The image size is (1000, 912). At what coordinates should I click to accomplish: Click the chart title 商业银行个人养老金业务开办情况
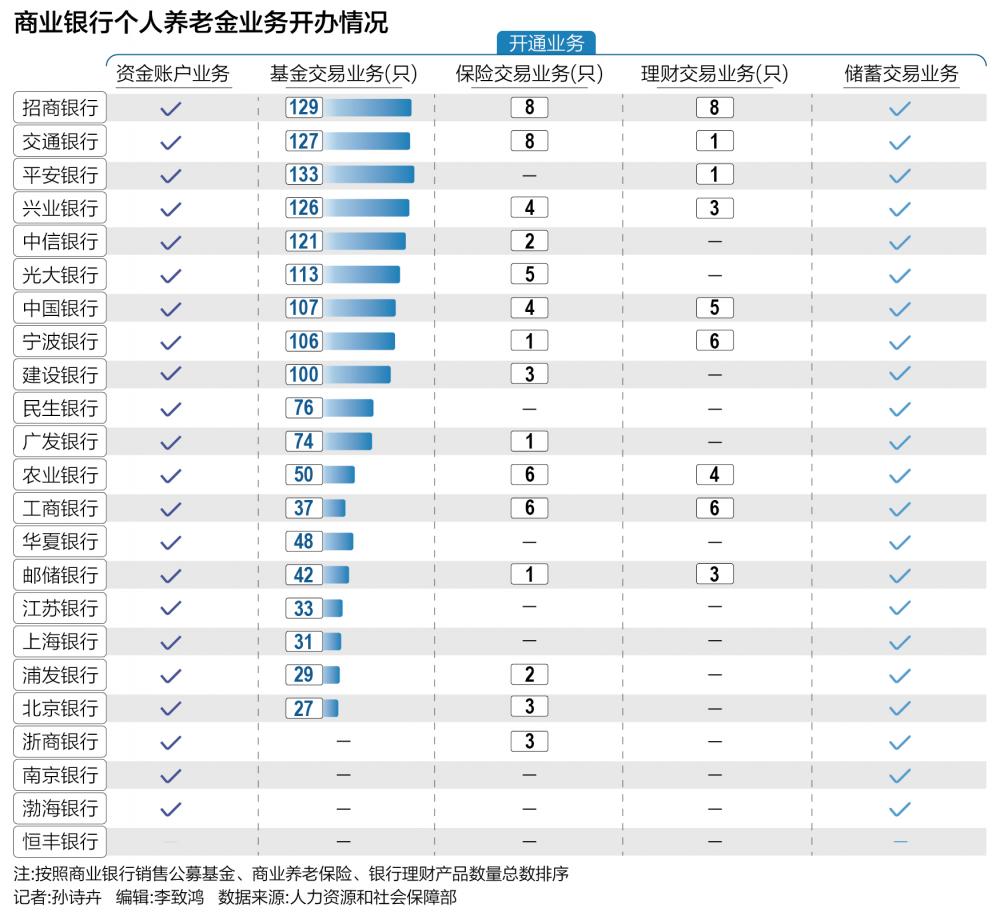tap(201, 22)
